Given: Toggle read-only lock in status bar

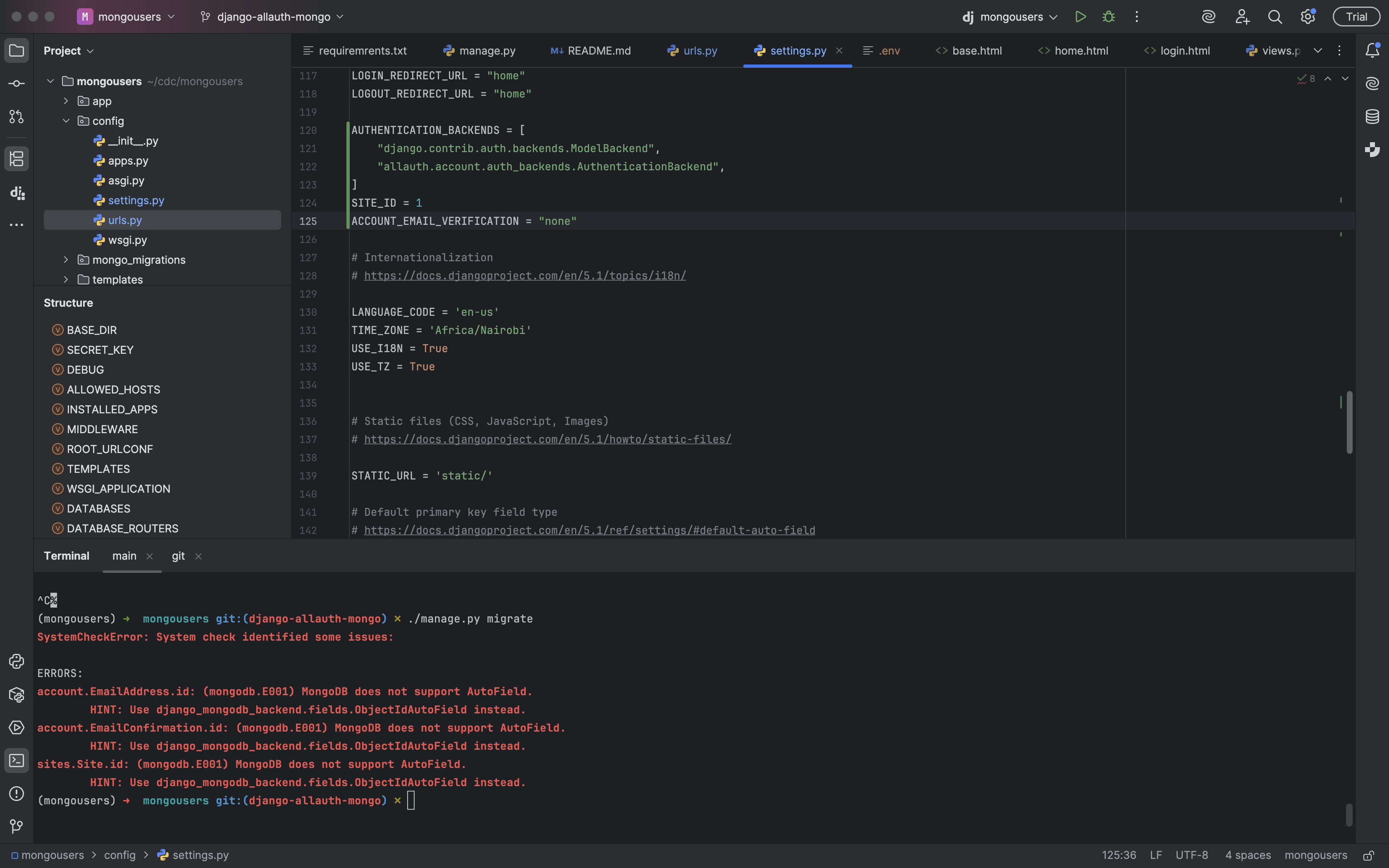Looking at the screenshot, I should [1368, 855].
